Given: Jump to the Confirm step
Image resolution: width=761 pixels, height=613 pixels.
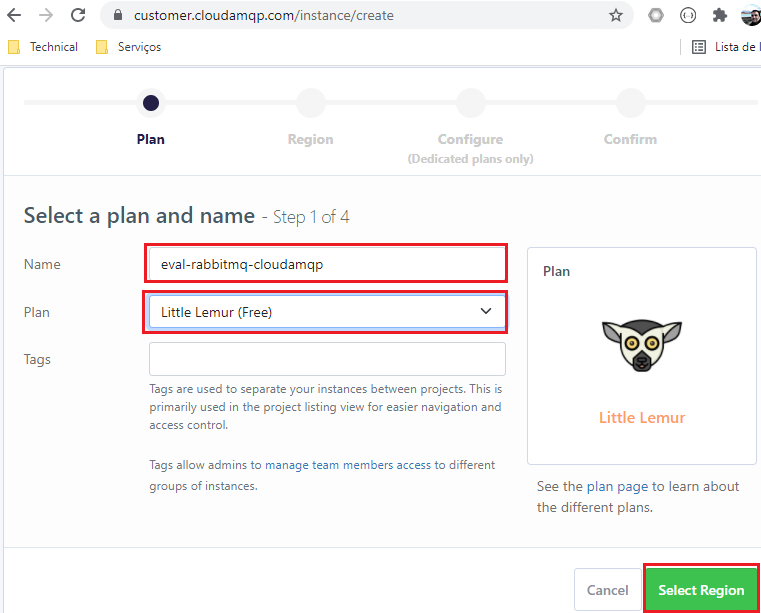Looking at the screenshot, I should (x=630, y=103).
